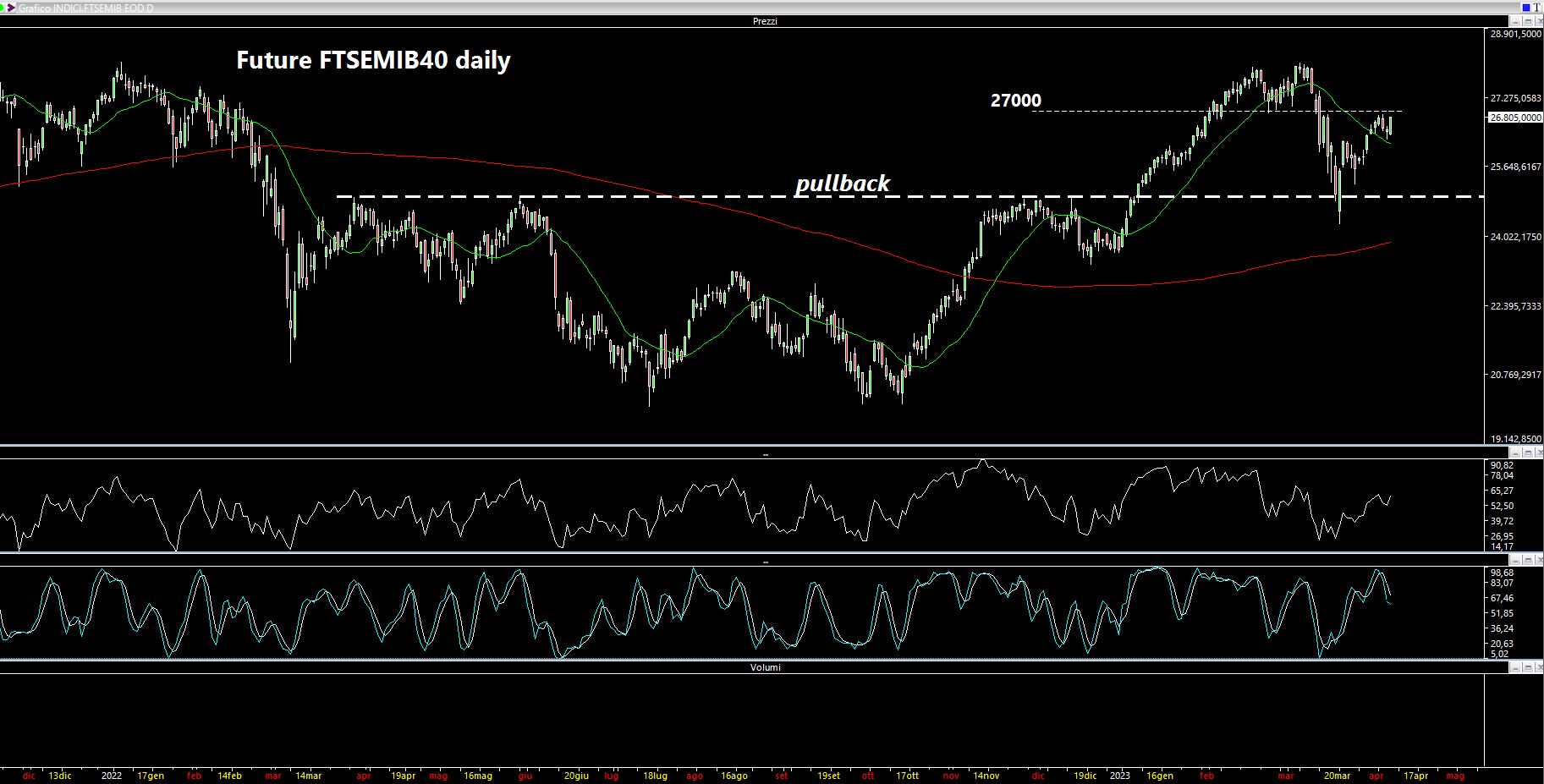1544x784 pixels.
Task: Click the purple arrow icon in title bar
Action: click(11, 8)
